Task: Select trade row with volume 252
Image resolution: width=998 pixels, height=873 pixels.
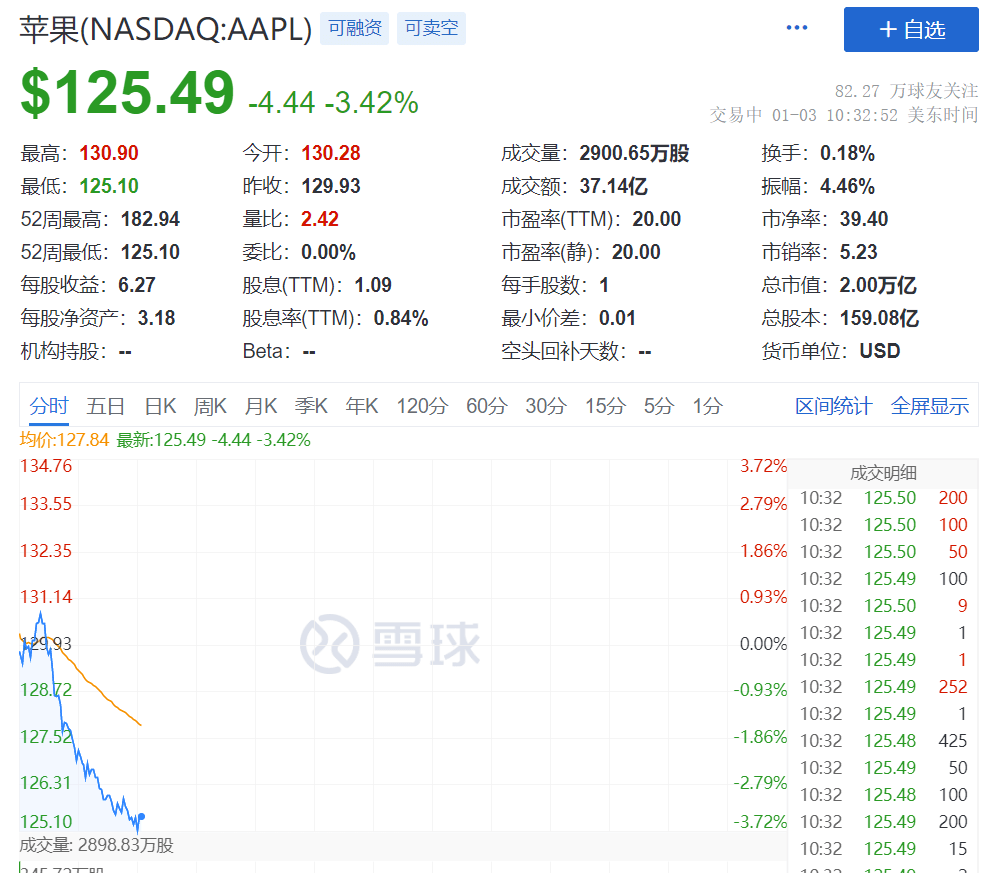Action: click(883, 687)
